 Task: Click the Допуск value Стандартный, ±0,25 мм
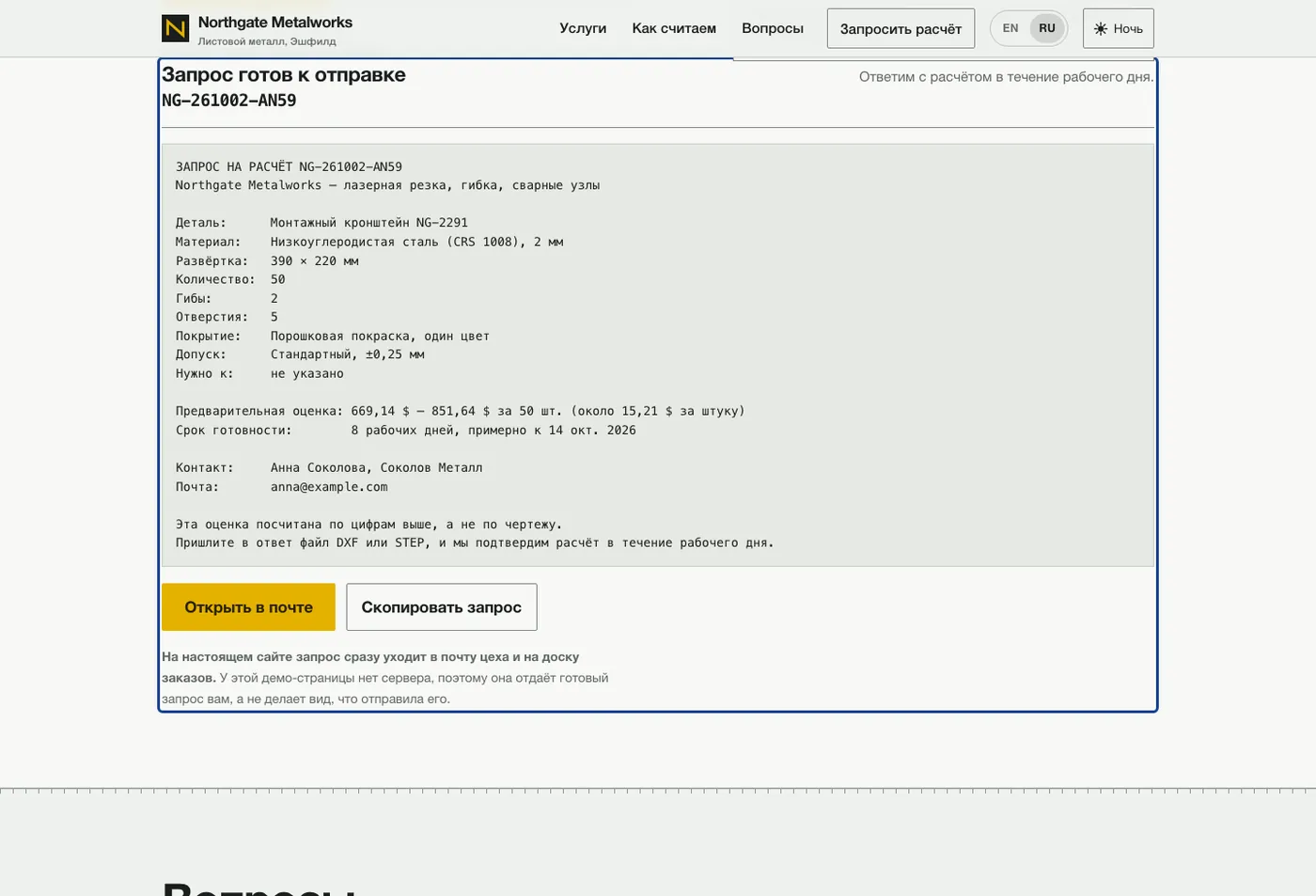[x=348, y=354]
